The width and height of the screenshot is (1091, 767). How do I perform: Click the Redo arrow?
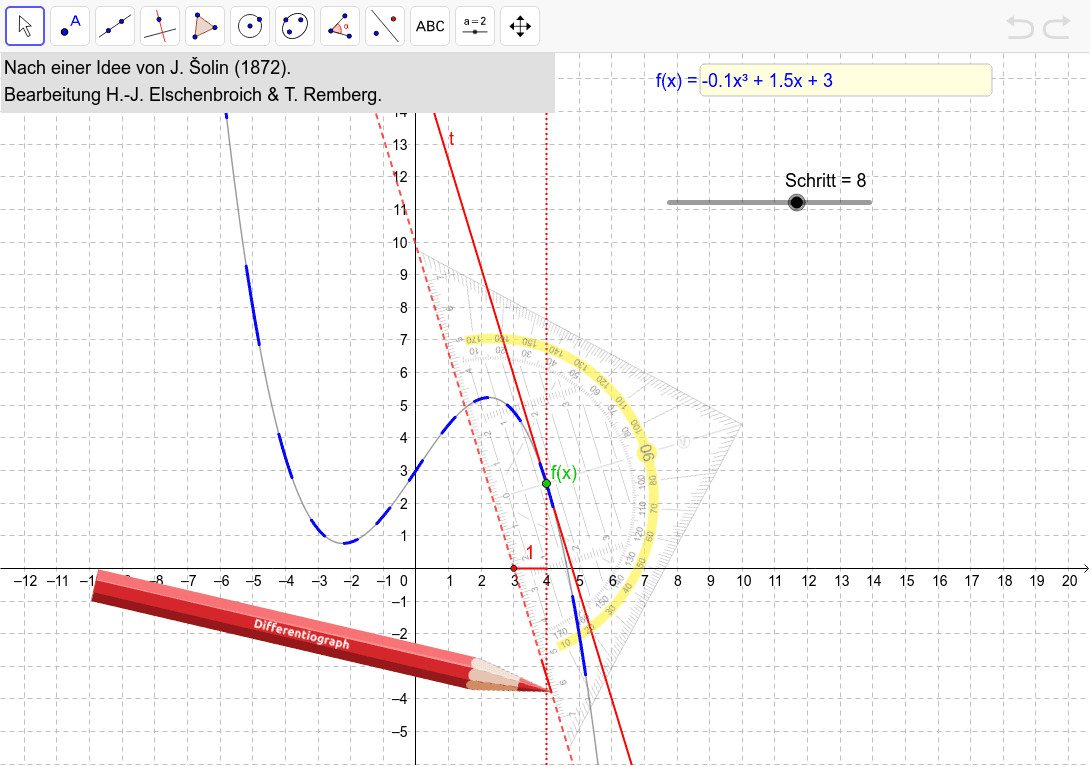[1057, 28]
